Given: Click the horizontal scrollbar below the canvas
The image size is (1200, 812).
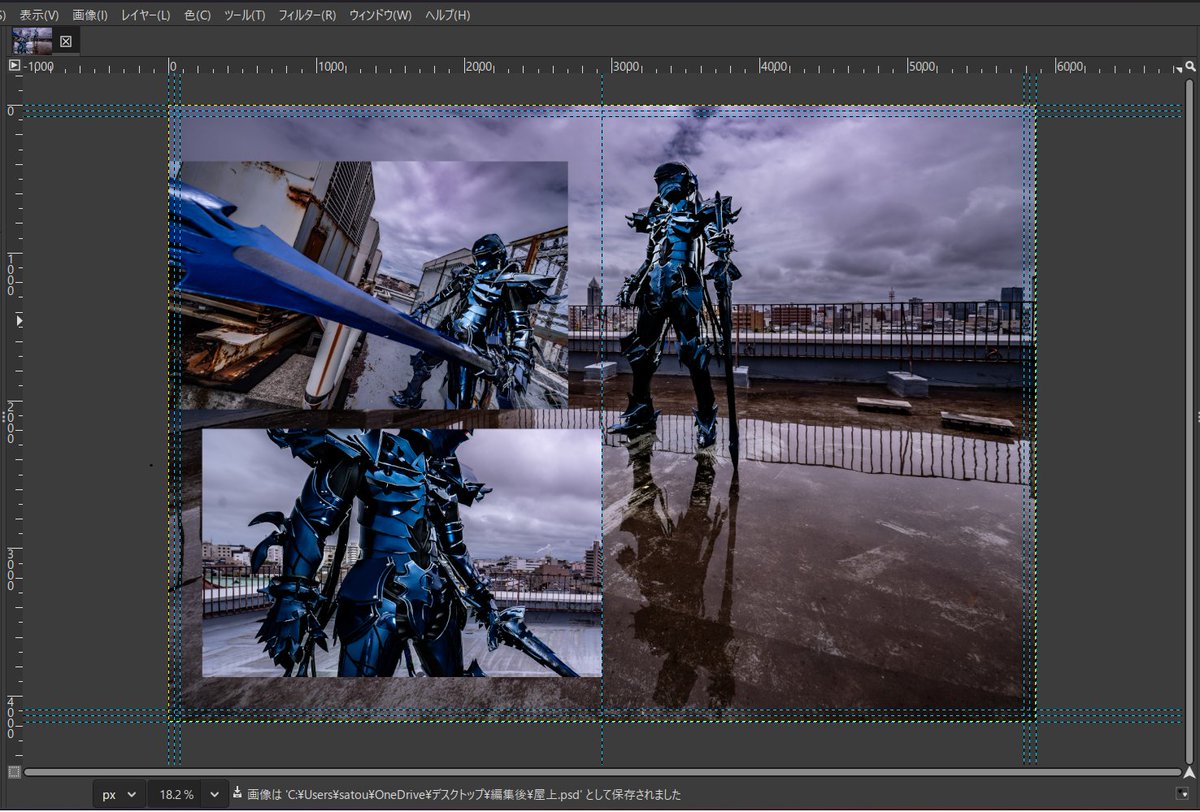Looking at the screenshot, I should click(602, 772).
